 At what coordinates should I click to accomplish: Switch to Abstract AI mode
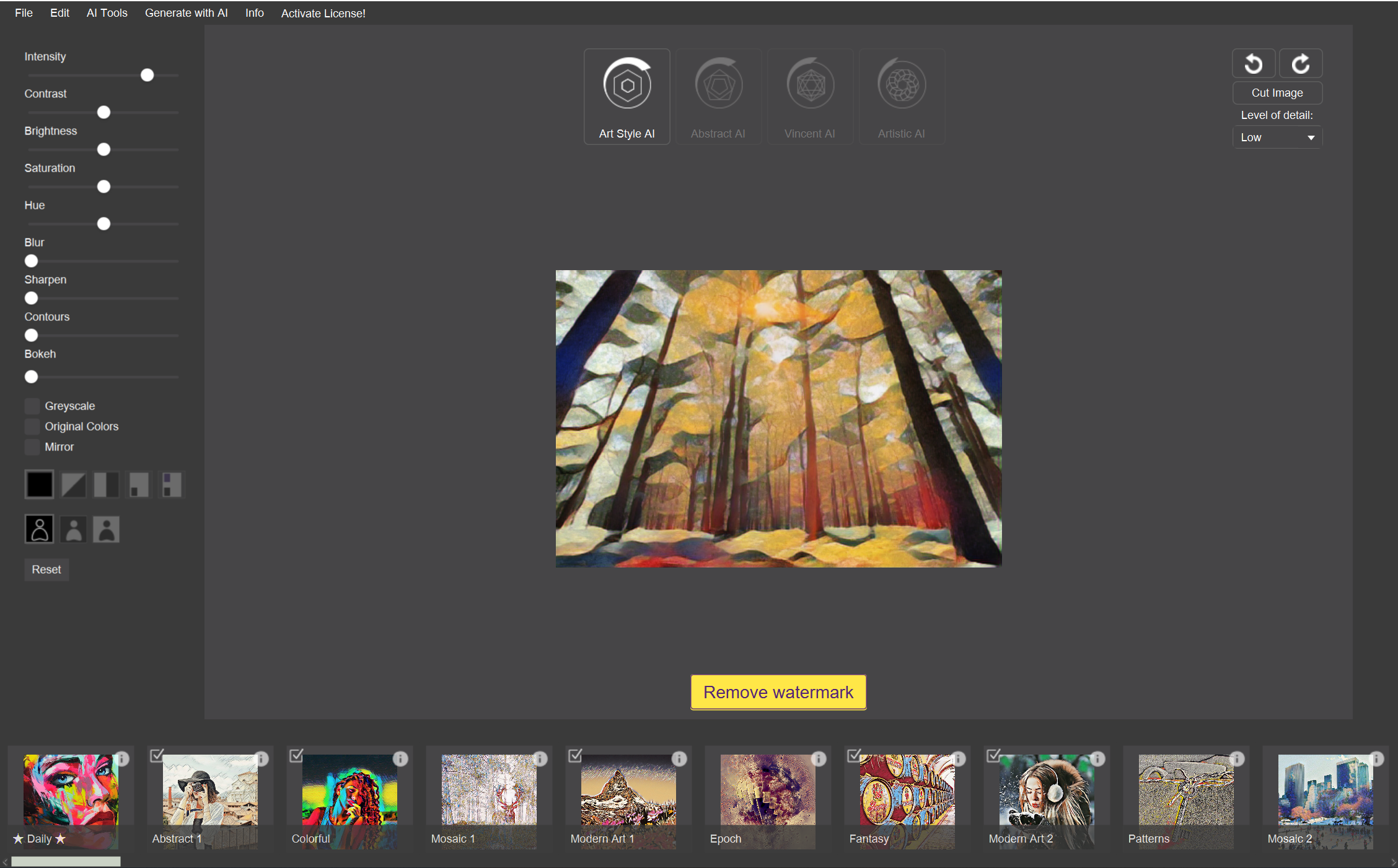pyautogui.click(x=718, y=96)
